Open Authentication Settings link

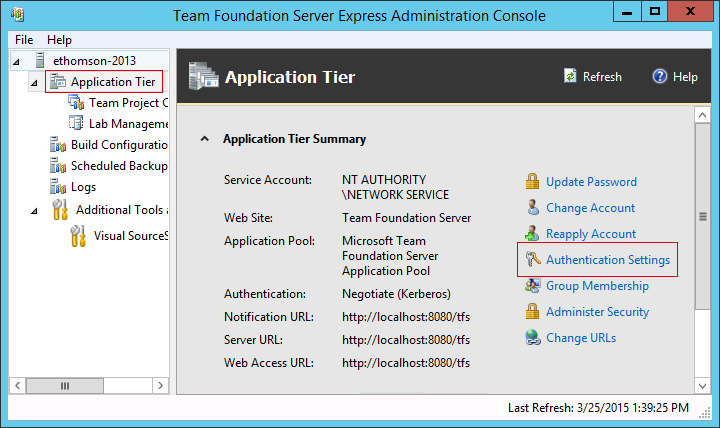pos(608,260)
